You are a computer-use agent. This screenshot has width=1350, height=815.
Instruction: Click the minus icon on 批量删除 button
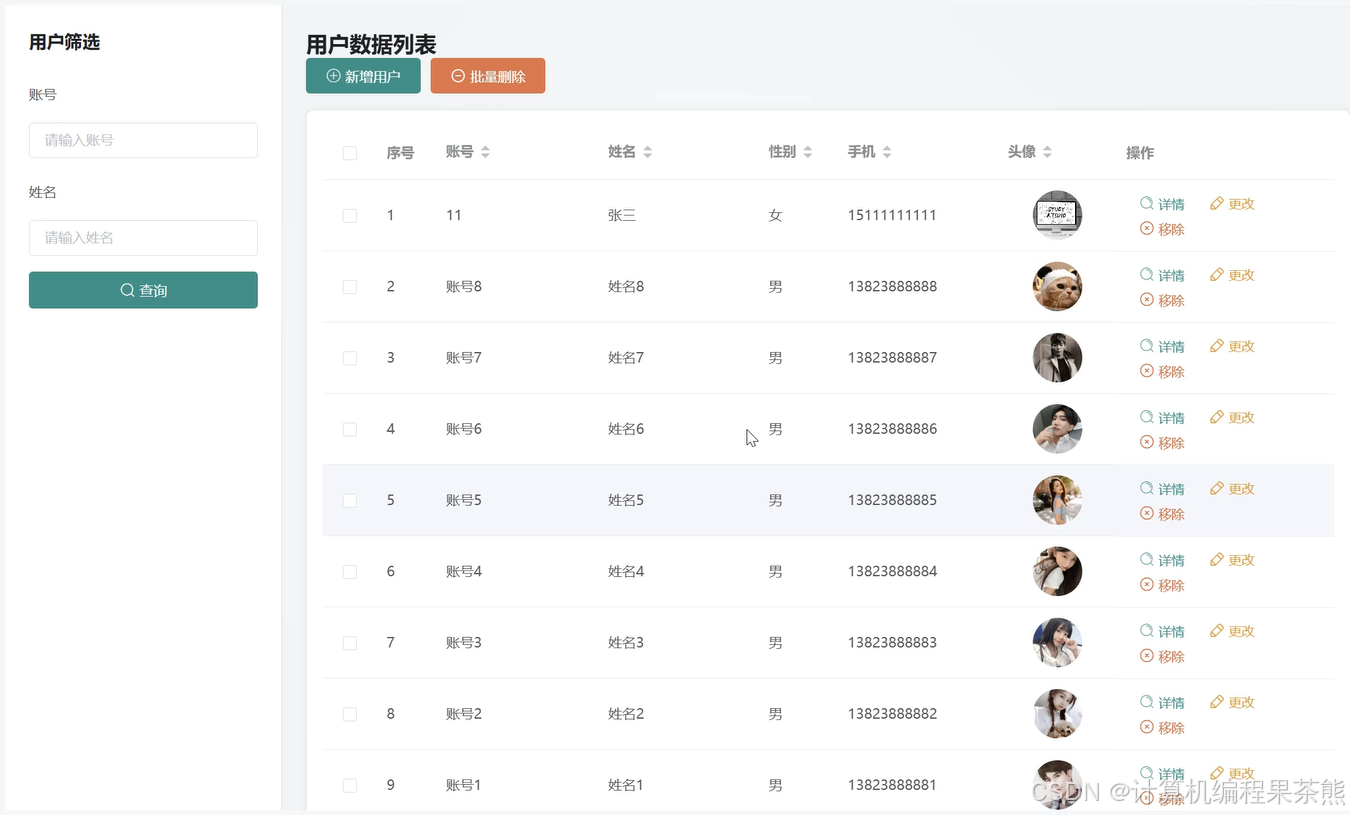[457, 75]
